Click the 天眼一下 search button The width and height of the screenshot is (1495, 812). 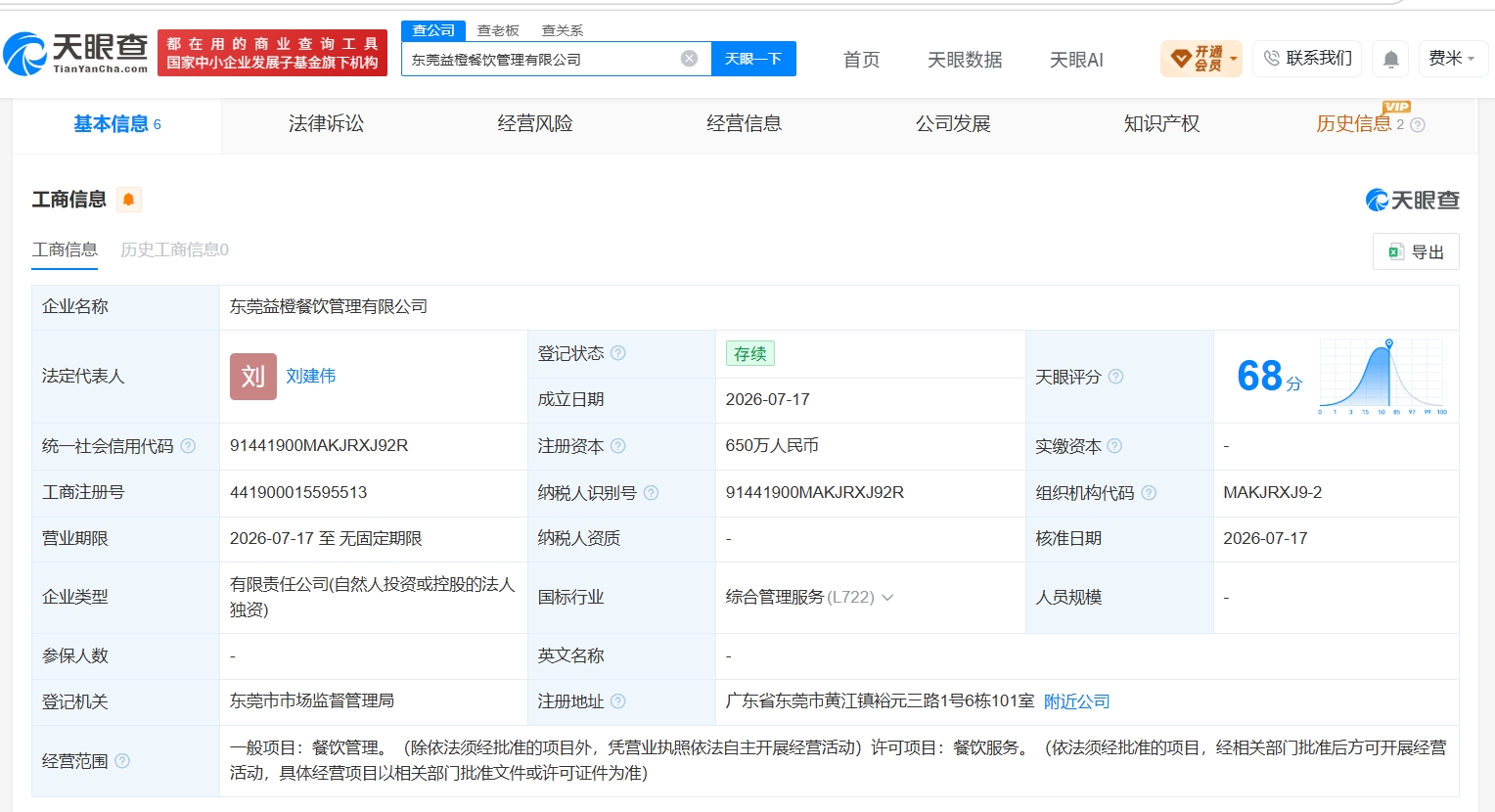[x=753, y=59]
